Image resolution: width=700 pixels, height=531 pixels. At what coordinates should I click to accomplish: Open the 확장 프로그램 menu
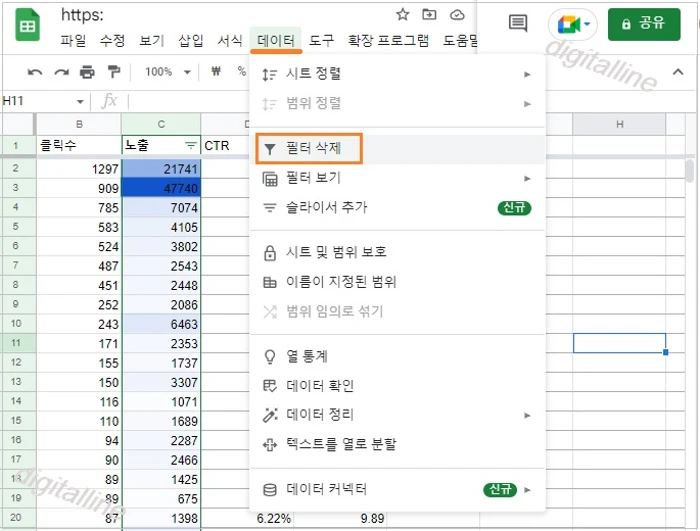coord(388,41)
